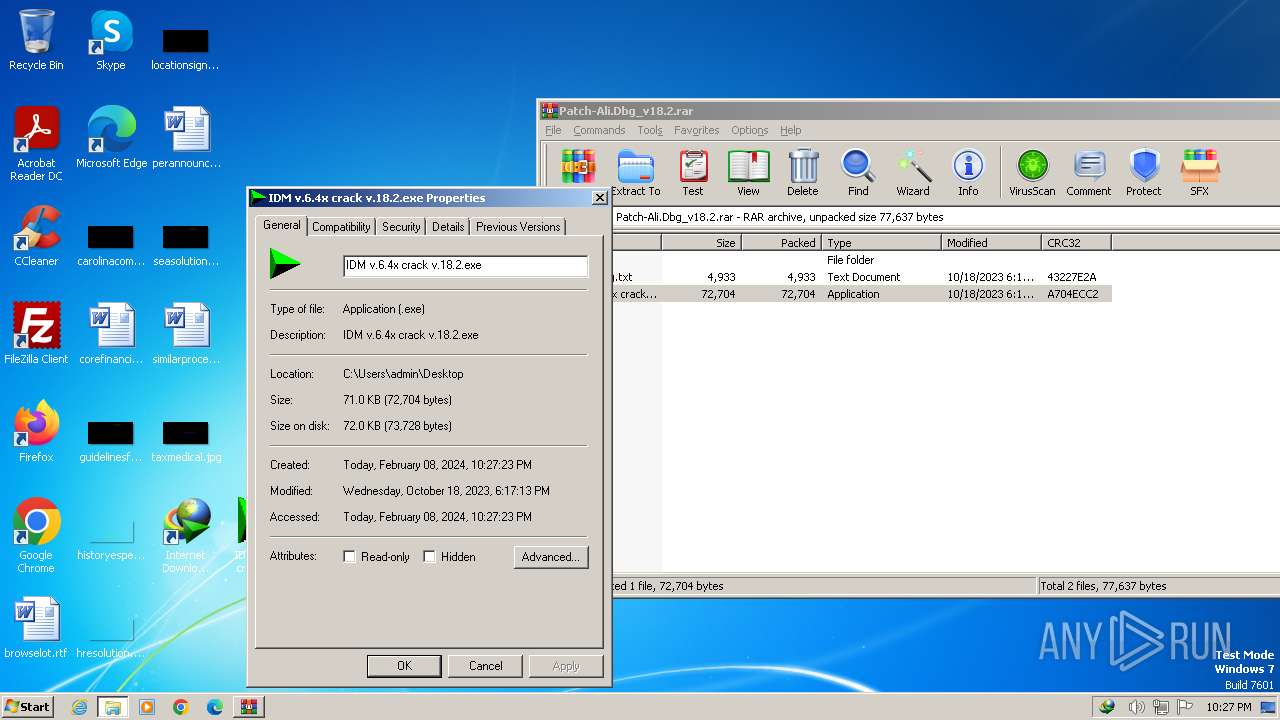Screen dimensions: 1280x720
Task: Select the Text Document row in WinRAR
Action: [861, 277]
